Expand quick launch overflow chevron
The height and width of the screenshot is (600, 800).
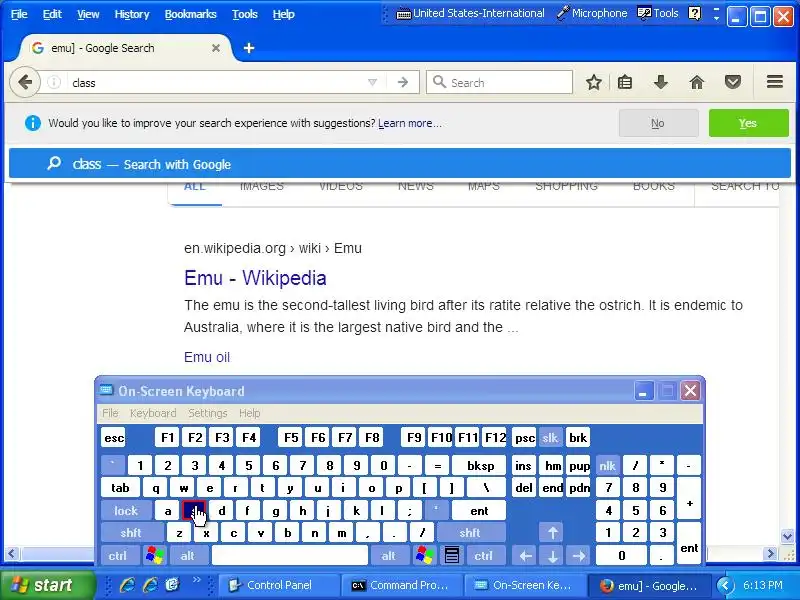(196, 580)
